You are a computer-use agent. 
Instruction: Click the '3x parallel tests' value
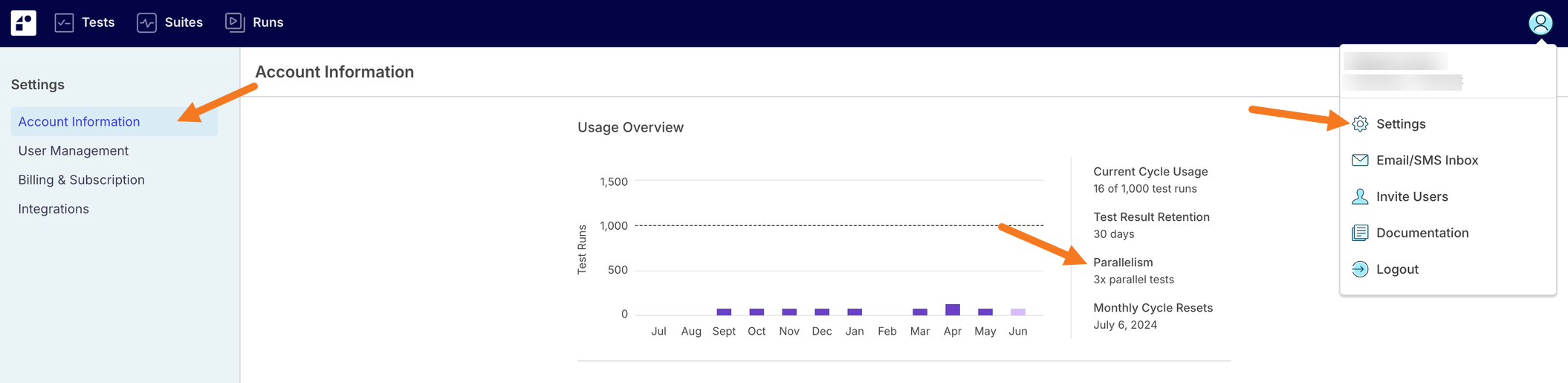click(1133, 280)
